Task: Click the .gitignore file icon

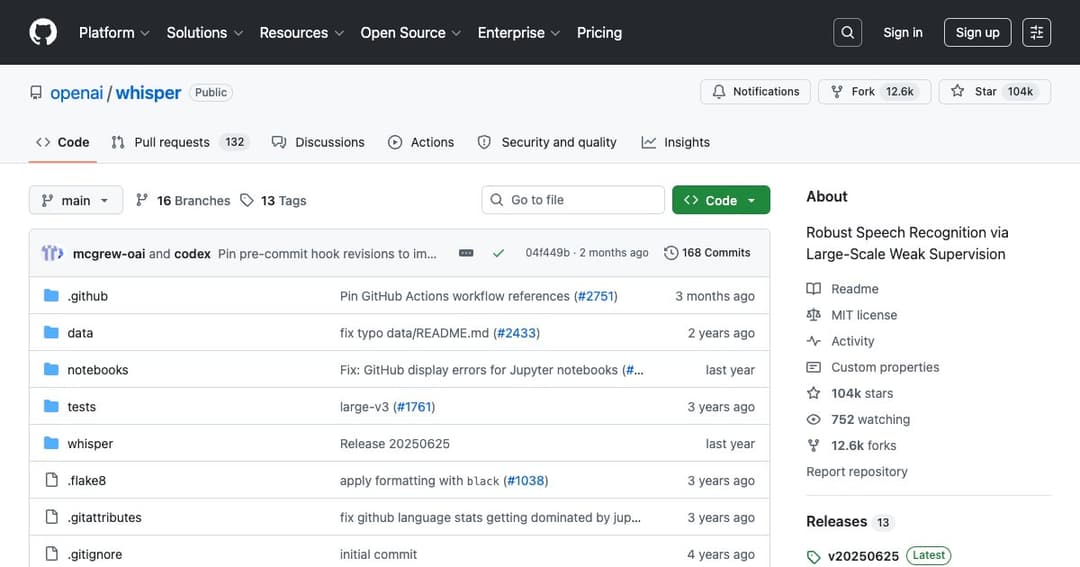Action: tap(51, 553)
